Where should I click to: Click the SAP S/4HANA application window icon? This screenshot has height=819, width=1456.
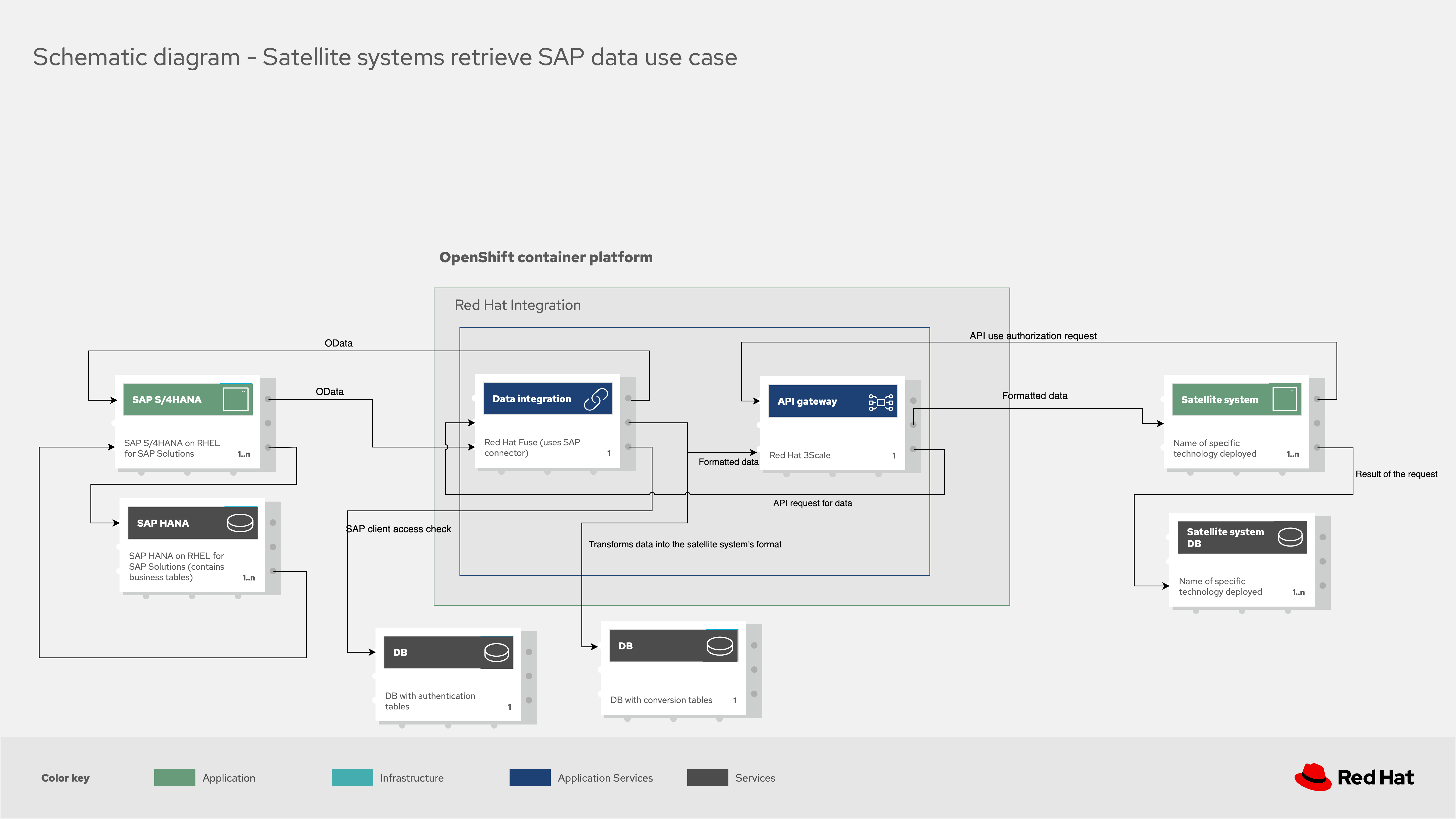point(236,399)
